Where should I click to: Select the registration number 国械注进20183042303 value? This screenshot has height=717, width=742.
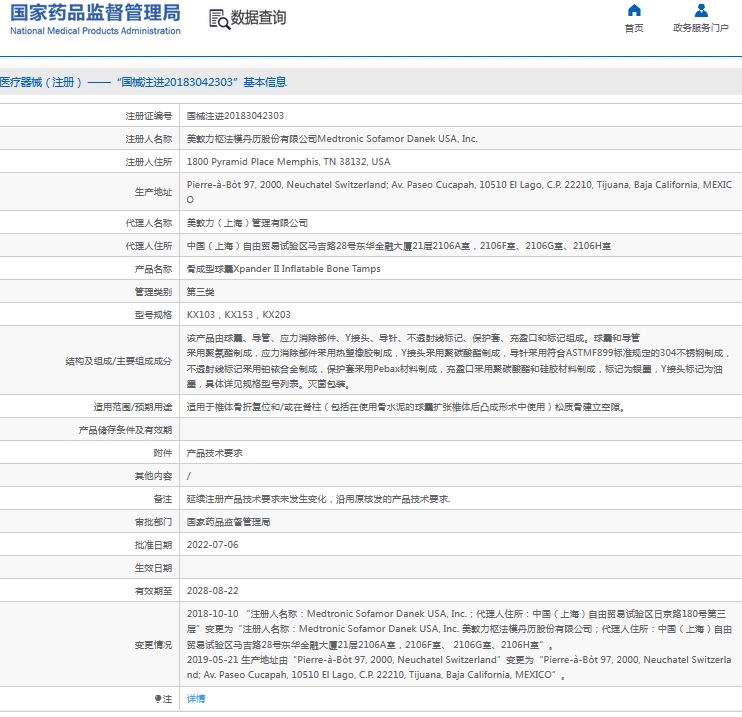235,115
